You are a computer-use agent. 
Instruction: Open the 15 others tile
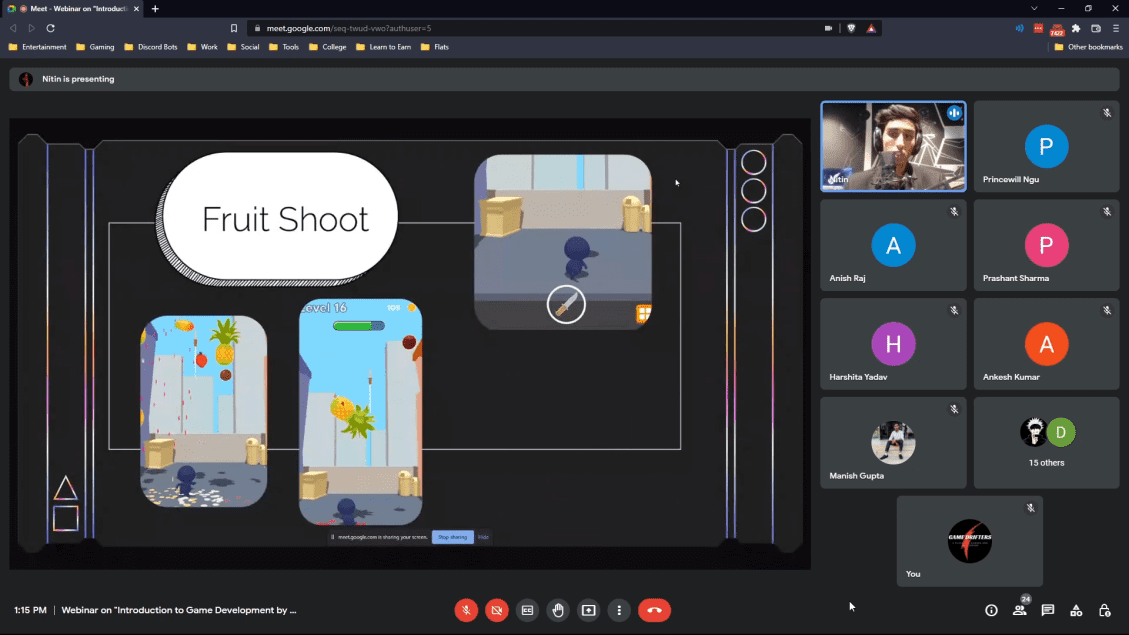pos(1046,442)
